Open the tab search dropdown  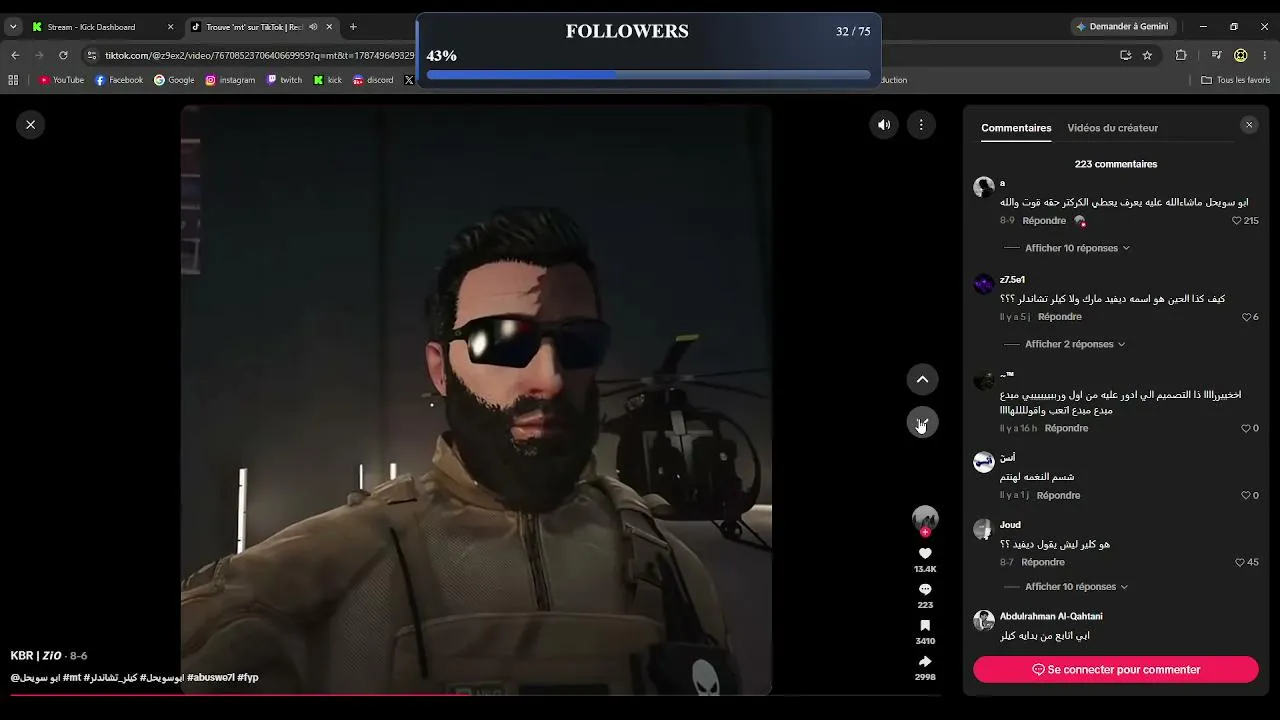coord(13,27)
